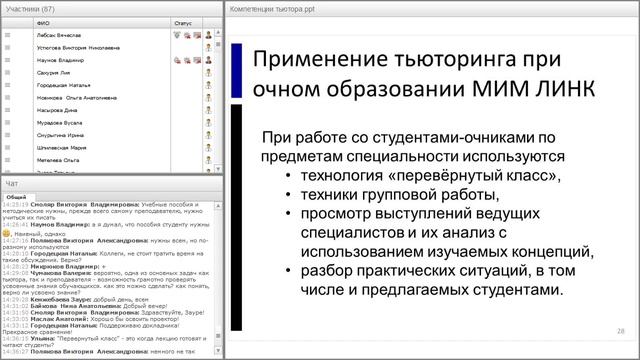Click the webcam status icon in Наумов Владимир row
The width and height of the screenshot is (640, 360).
(187, 60)
